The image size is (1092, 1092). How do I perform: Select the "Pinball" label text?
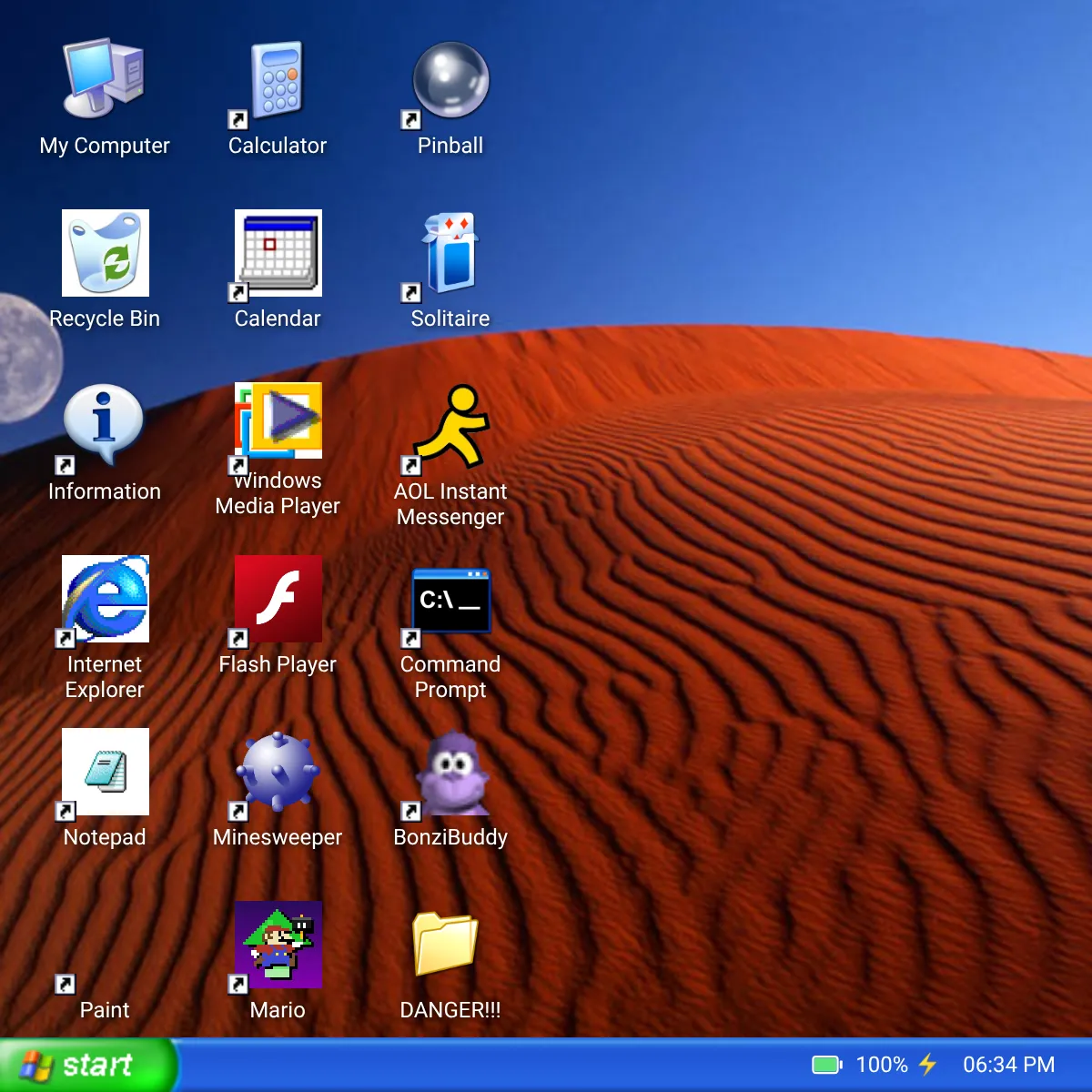[450, 146]
